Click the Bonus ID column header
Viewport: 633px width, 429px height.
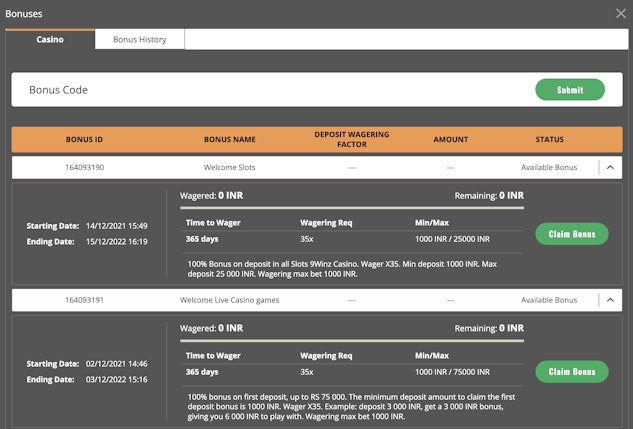click(x=85, y=140)
